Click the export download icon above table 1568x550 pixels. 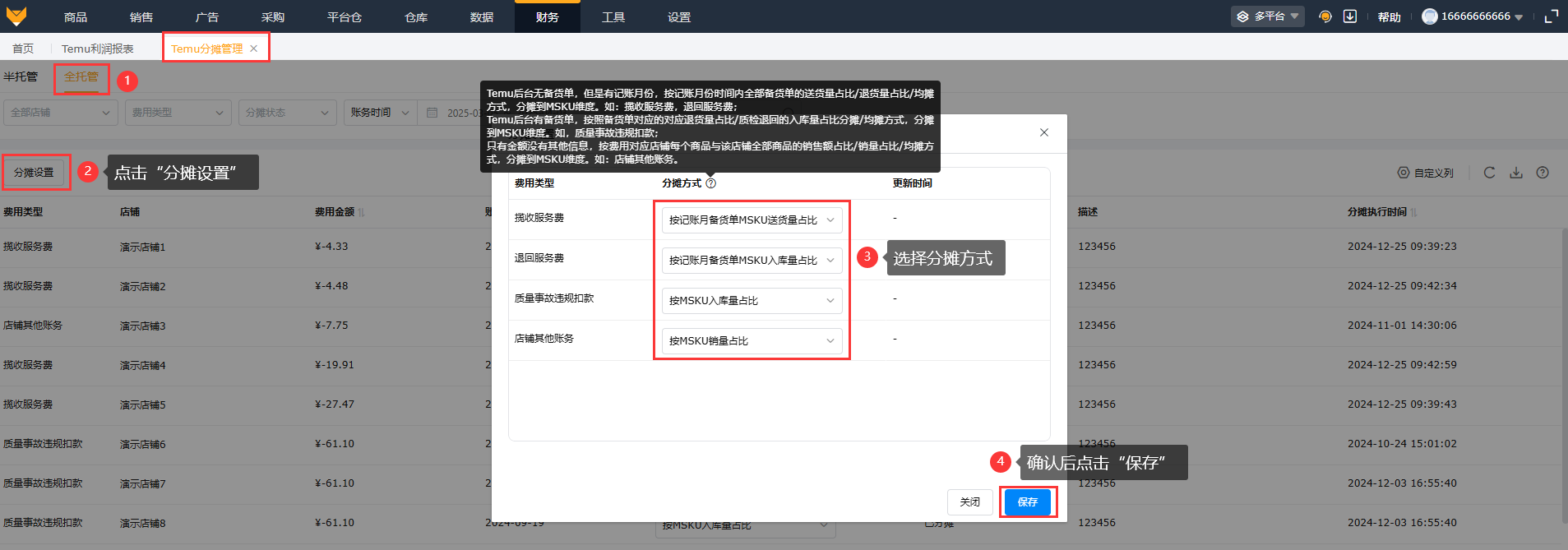tap(1516, 173)
